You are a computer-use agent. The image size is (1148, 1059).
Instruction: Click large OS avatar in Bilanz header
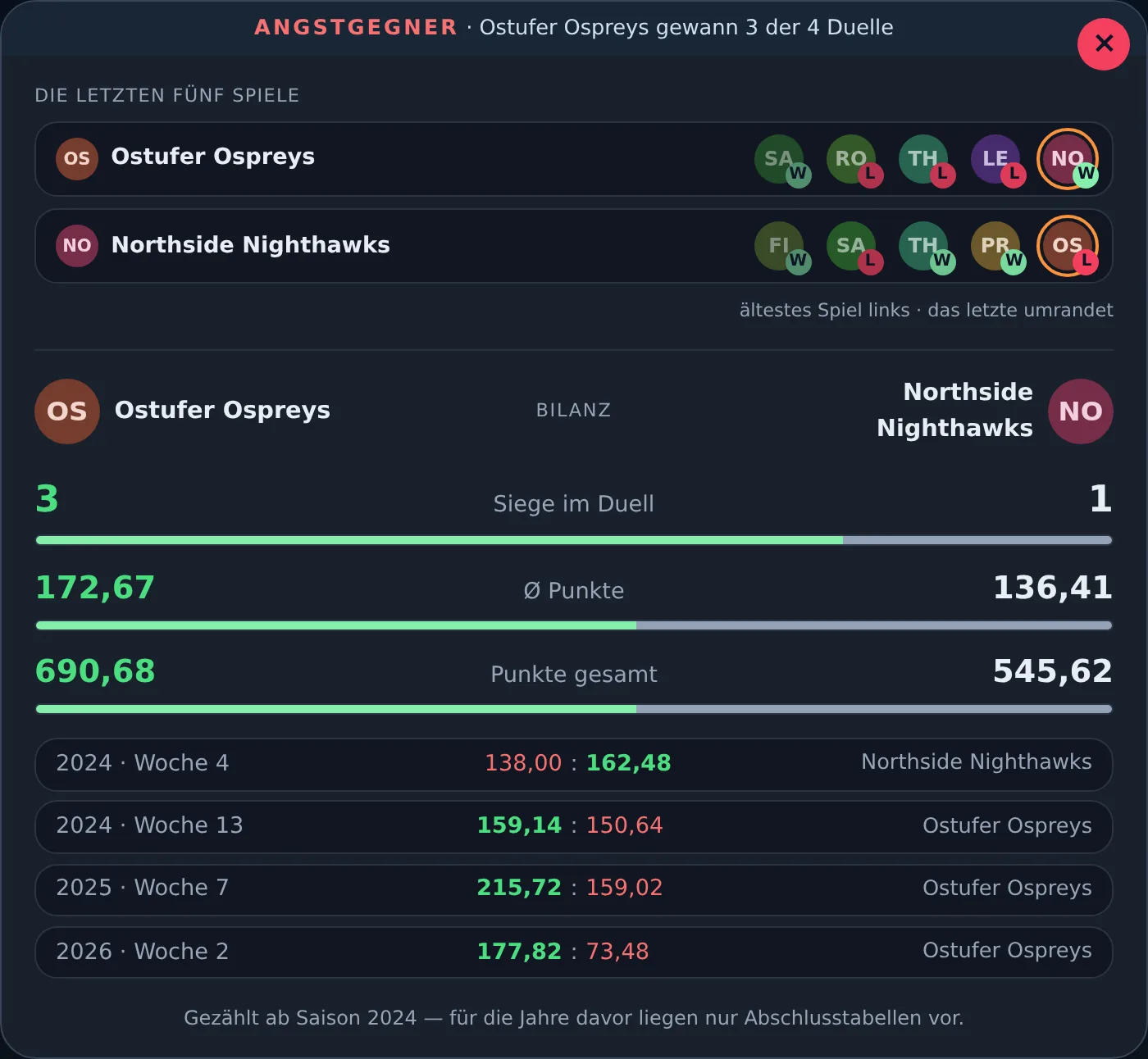(x=67, y=411)
